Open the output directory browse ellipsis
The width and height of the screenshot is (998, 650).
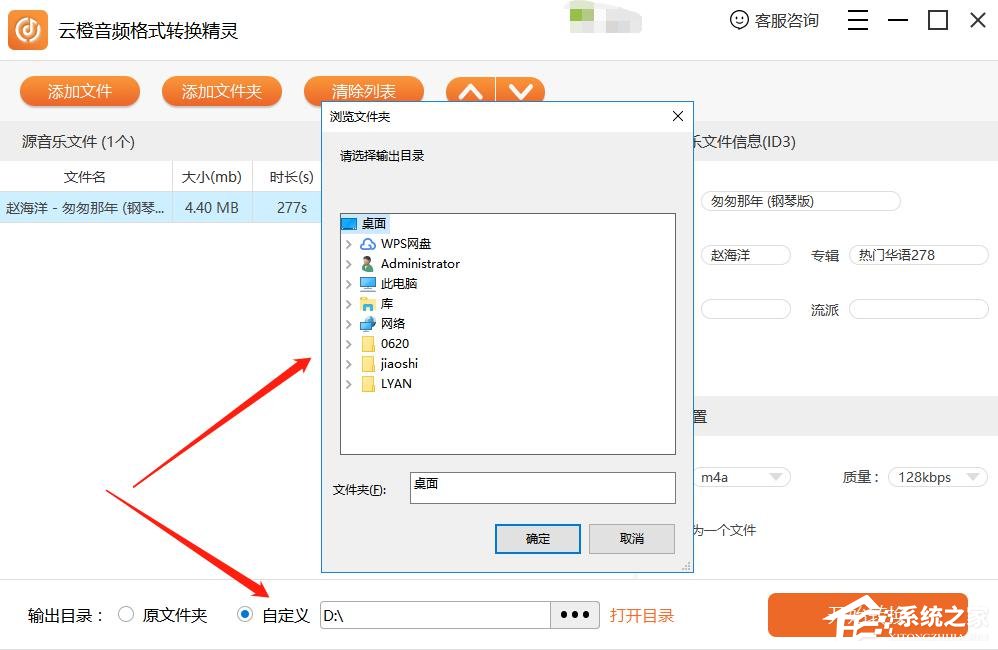tap(575, 615)
